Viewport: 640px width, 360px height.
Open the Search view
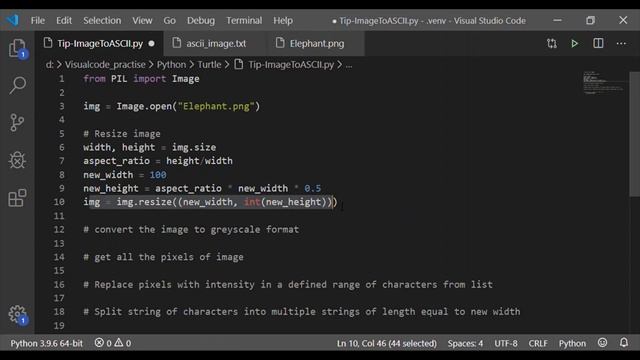click(x=17, y=85)
